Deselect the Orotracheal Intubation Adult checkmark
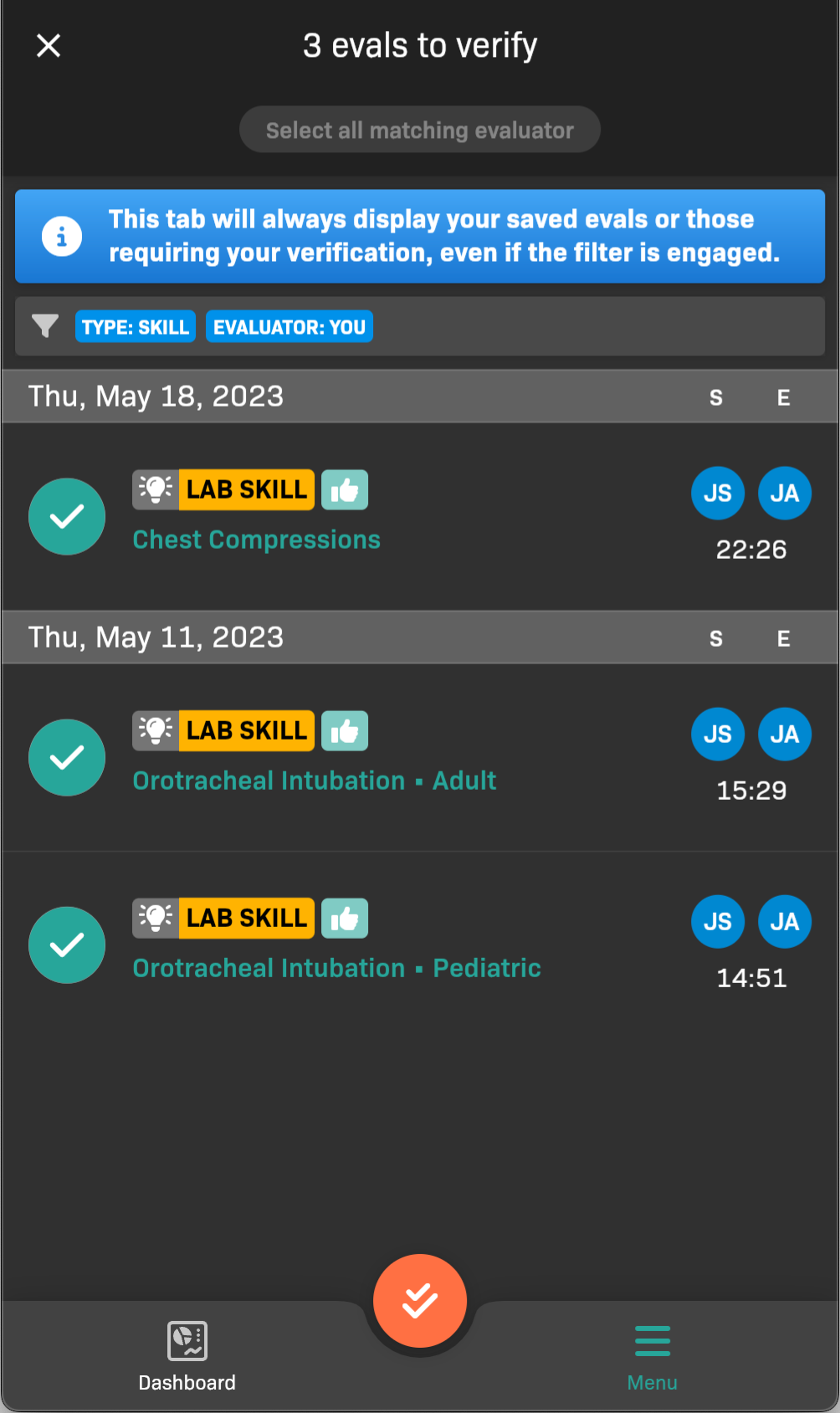 point(67,757)
